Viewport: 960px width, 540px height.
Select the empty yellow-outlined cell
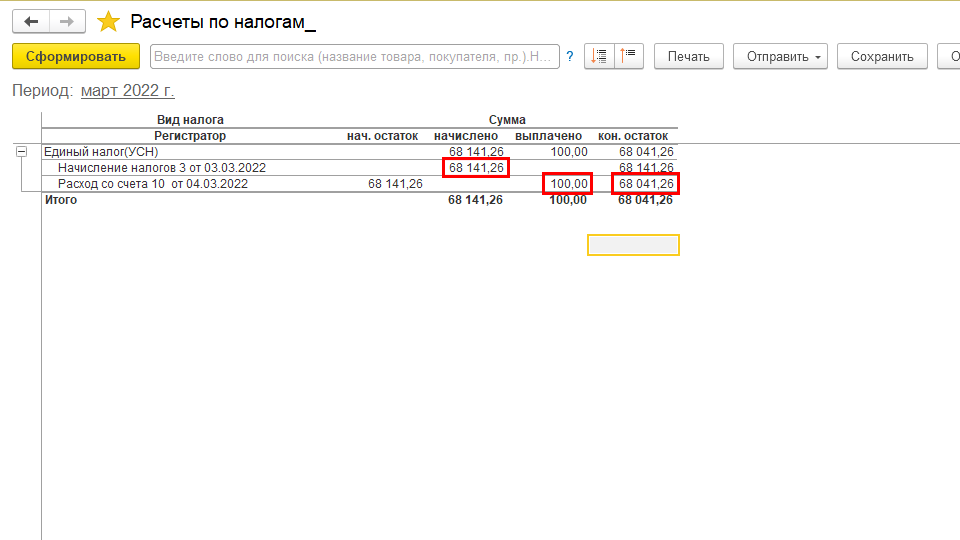tap(633, 245)
